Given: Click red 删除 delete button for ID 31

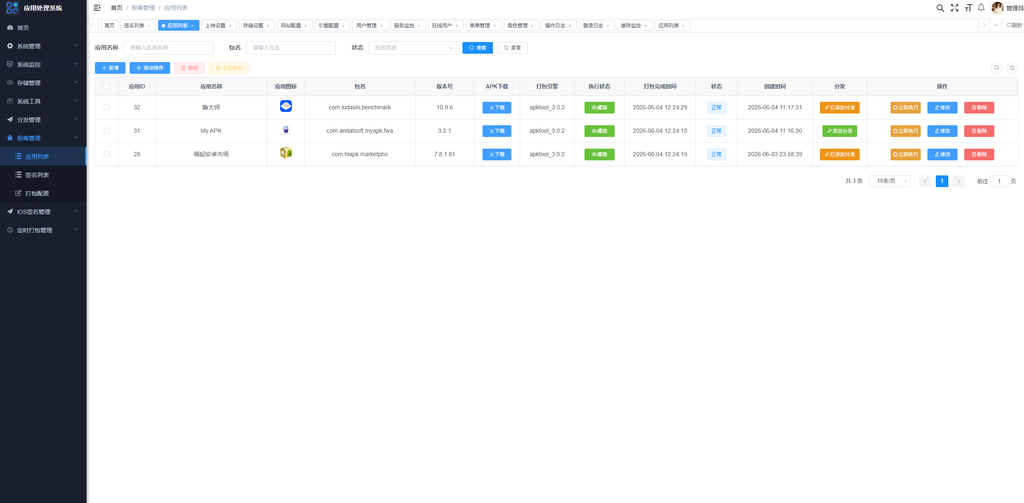Looking at the screenshot, I should [x=979, y=131].
